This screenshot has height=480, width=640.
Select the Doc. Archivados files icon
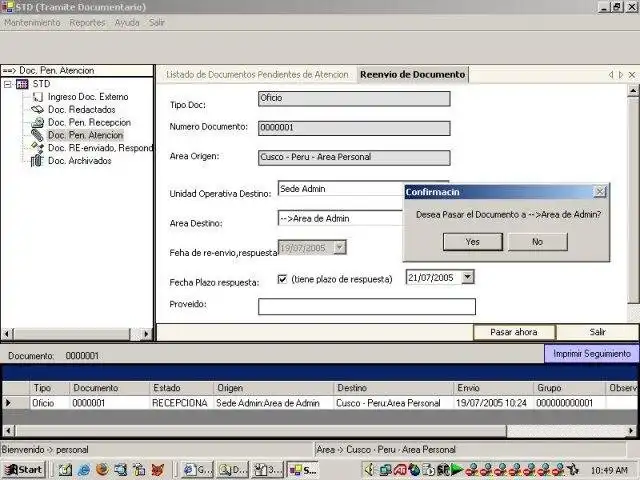37,160
